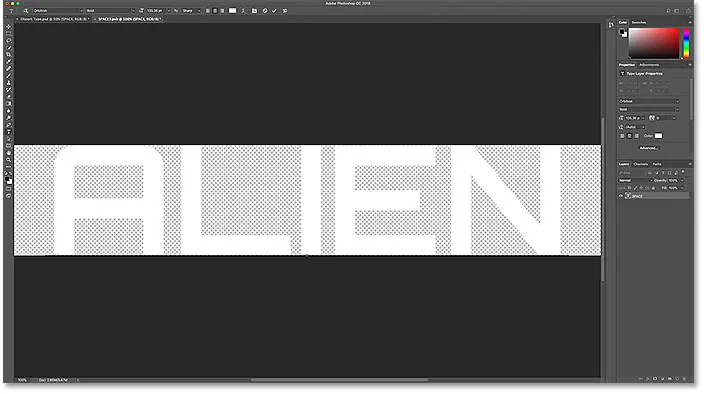The width and height of the screenshot is (704, 394).
Task: Switch to the Swatches tab
Action: (639, 22)
